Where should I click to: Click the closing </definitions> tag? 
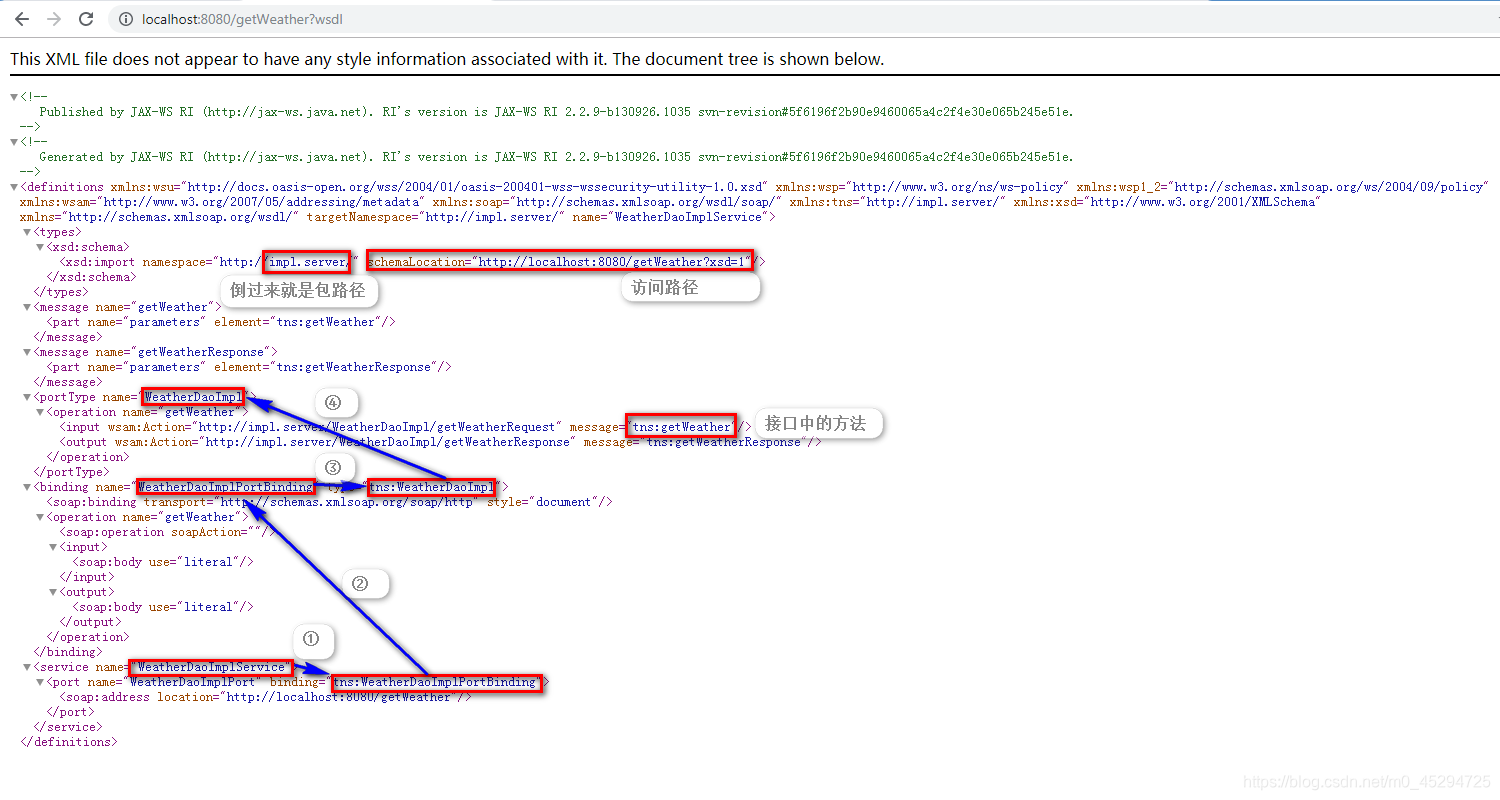click(68, 742)
